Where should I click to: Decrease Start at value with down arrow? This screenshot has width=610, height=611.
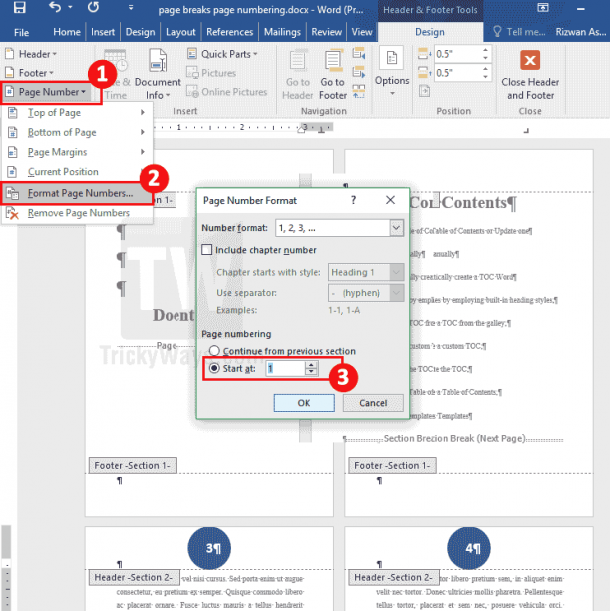311,372
